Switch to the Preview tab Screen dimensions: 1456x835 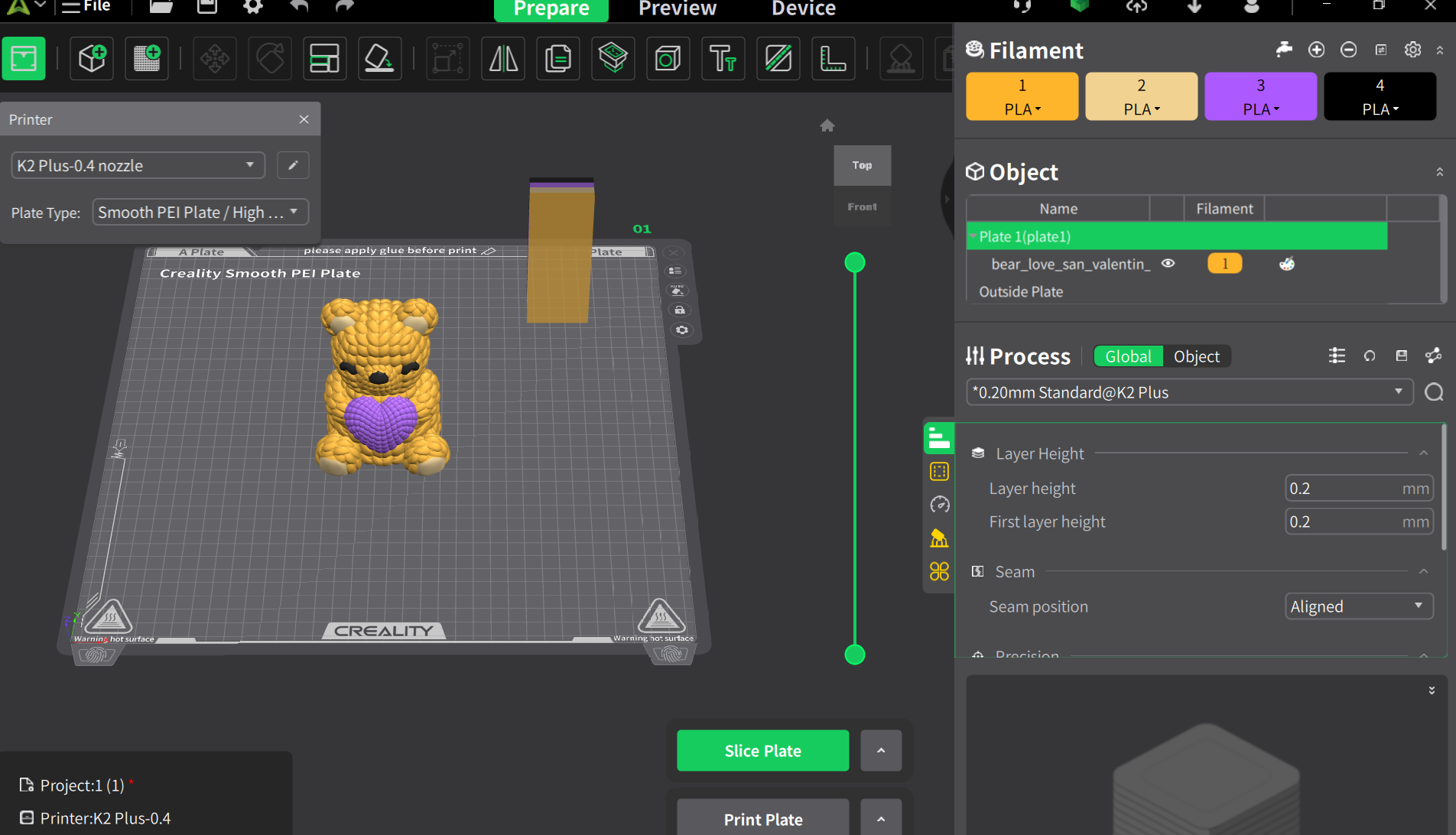(677, 9)
